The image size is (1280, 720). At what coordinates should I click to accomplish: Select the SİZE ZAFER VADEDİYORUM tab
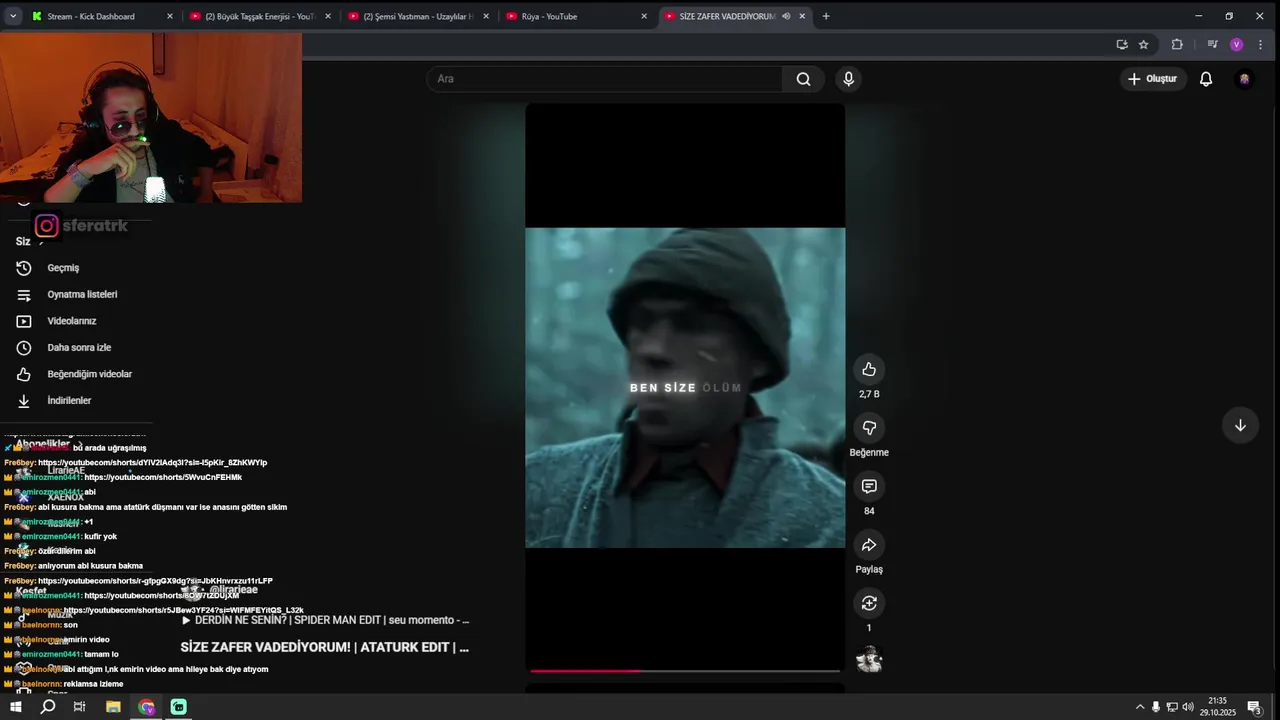point(727,16)
